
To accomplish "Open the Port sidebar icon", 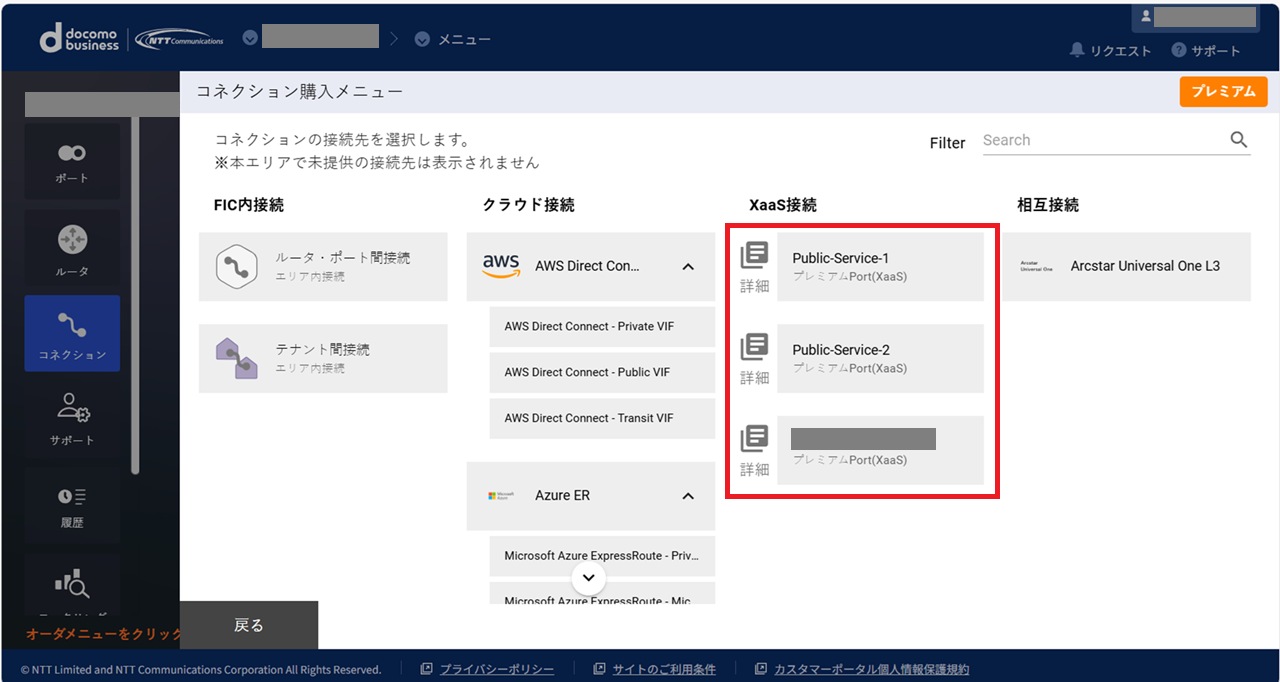I will click(x=72, y=162).
